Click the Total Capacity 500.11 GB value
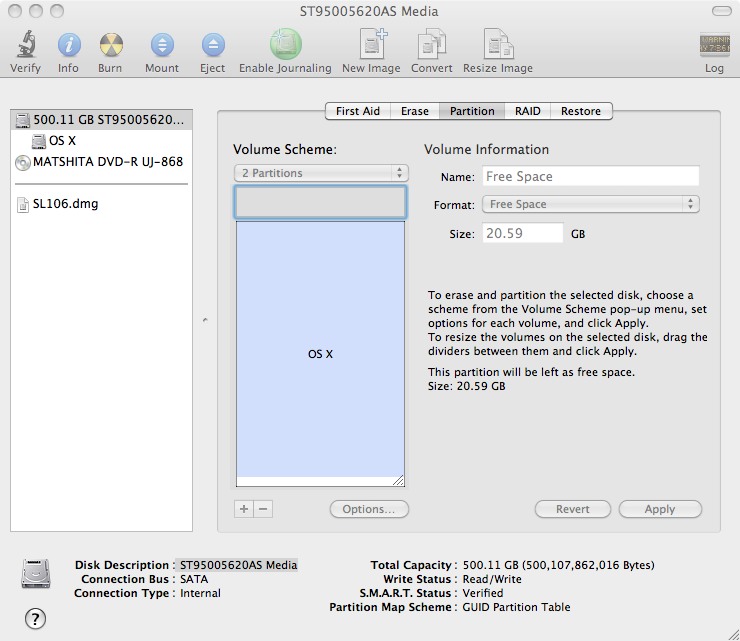This screenshot has height=641, width=740. click(558, 565)
